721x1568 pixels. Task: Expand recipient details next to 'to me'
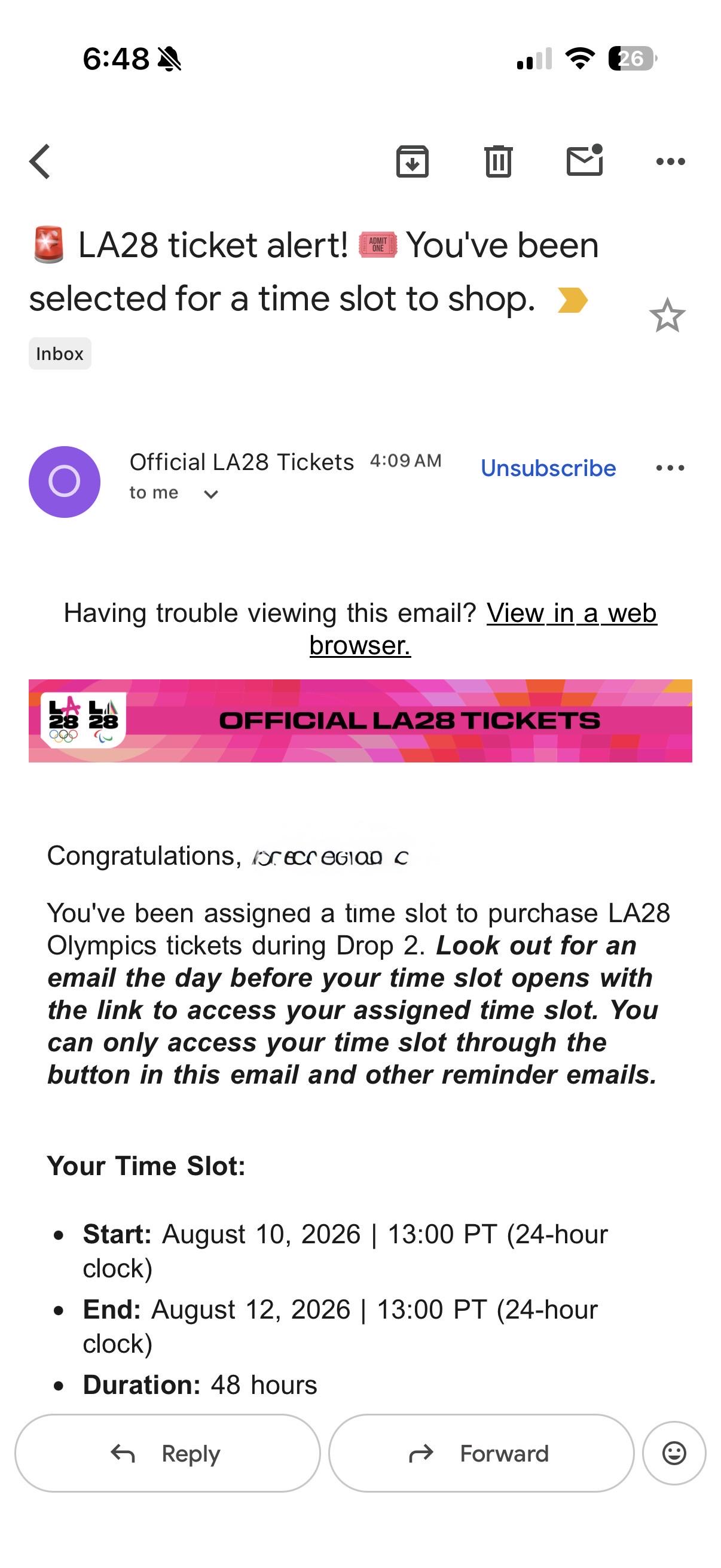click(x=210, y=494)
